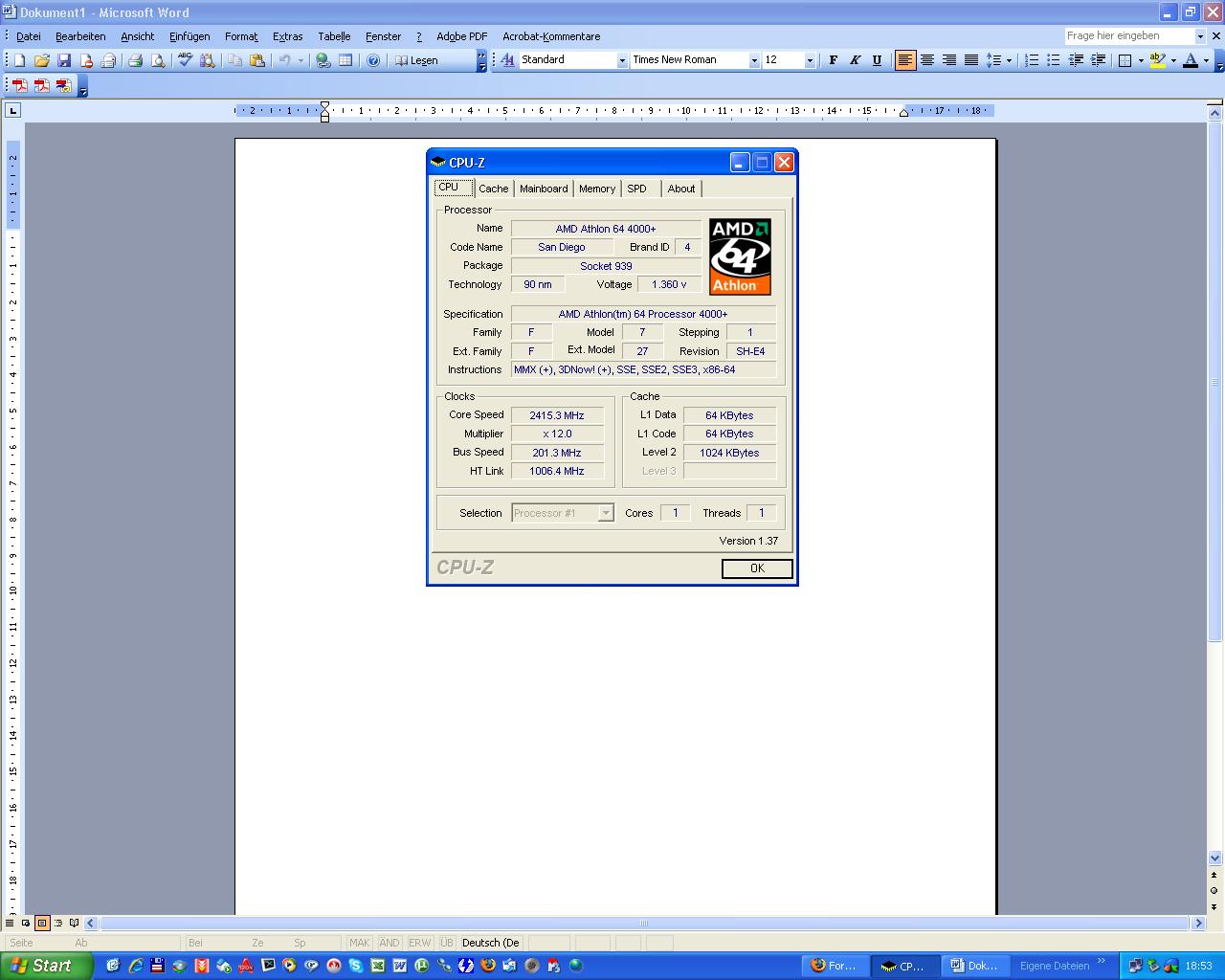Screen dimensions: 1225x980
Task: Apply yellow highlight color
Action: coord(1158,60)
